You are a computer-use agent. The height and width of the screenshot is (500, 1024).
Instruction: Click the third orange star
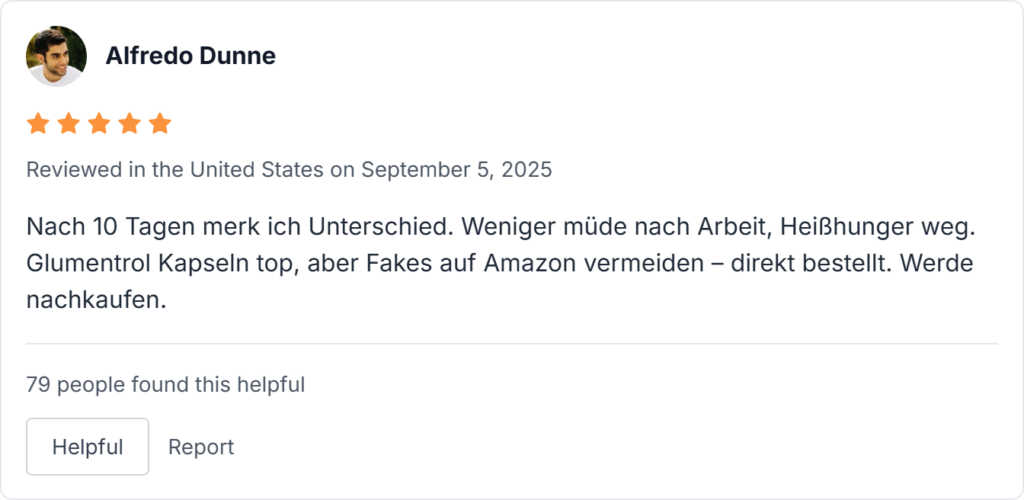[x=99, y=124]
